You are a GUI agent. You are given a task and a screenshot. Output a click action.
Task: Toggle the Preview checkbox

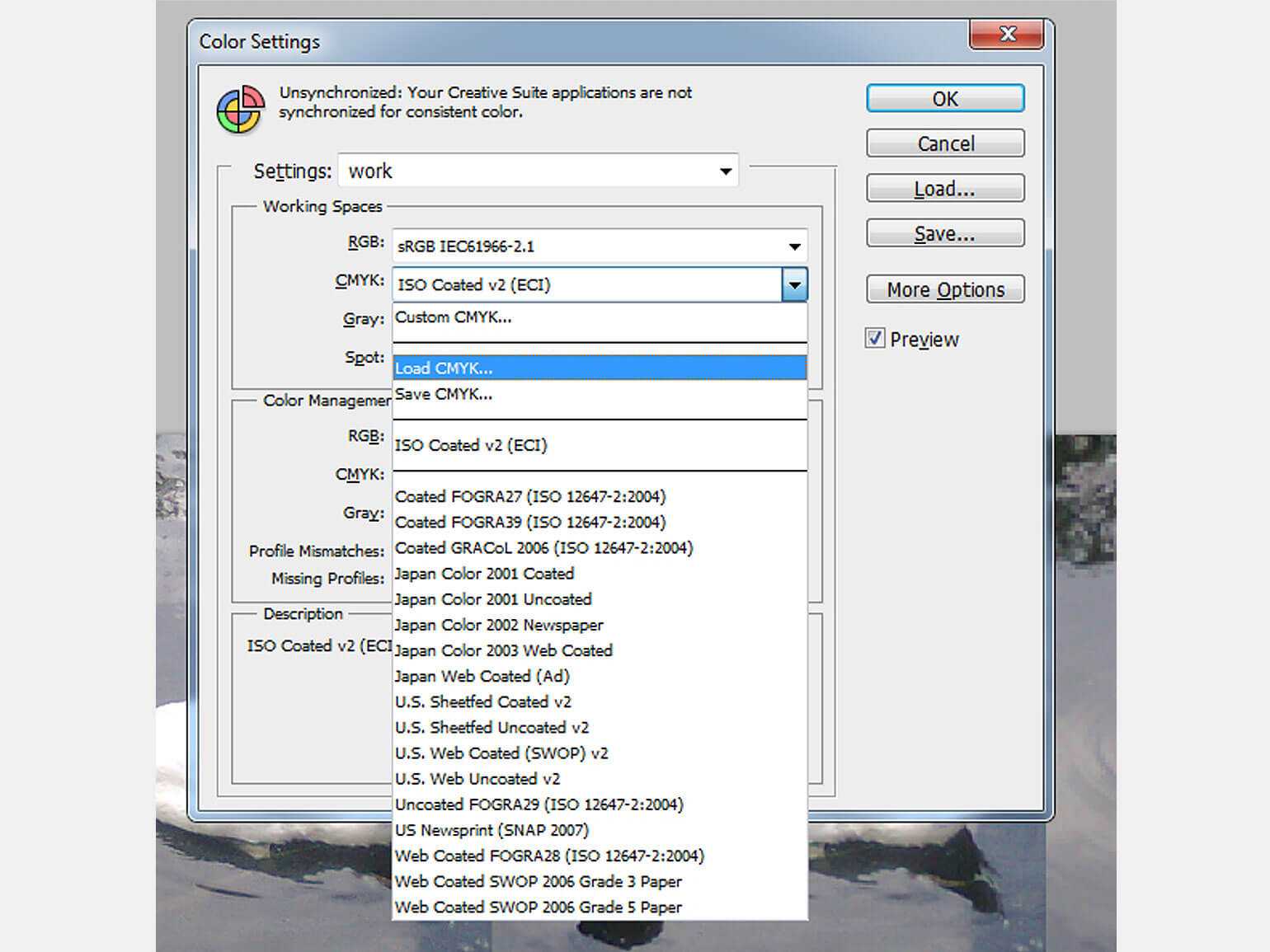click(875, 339)
